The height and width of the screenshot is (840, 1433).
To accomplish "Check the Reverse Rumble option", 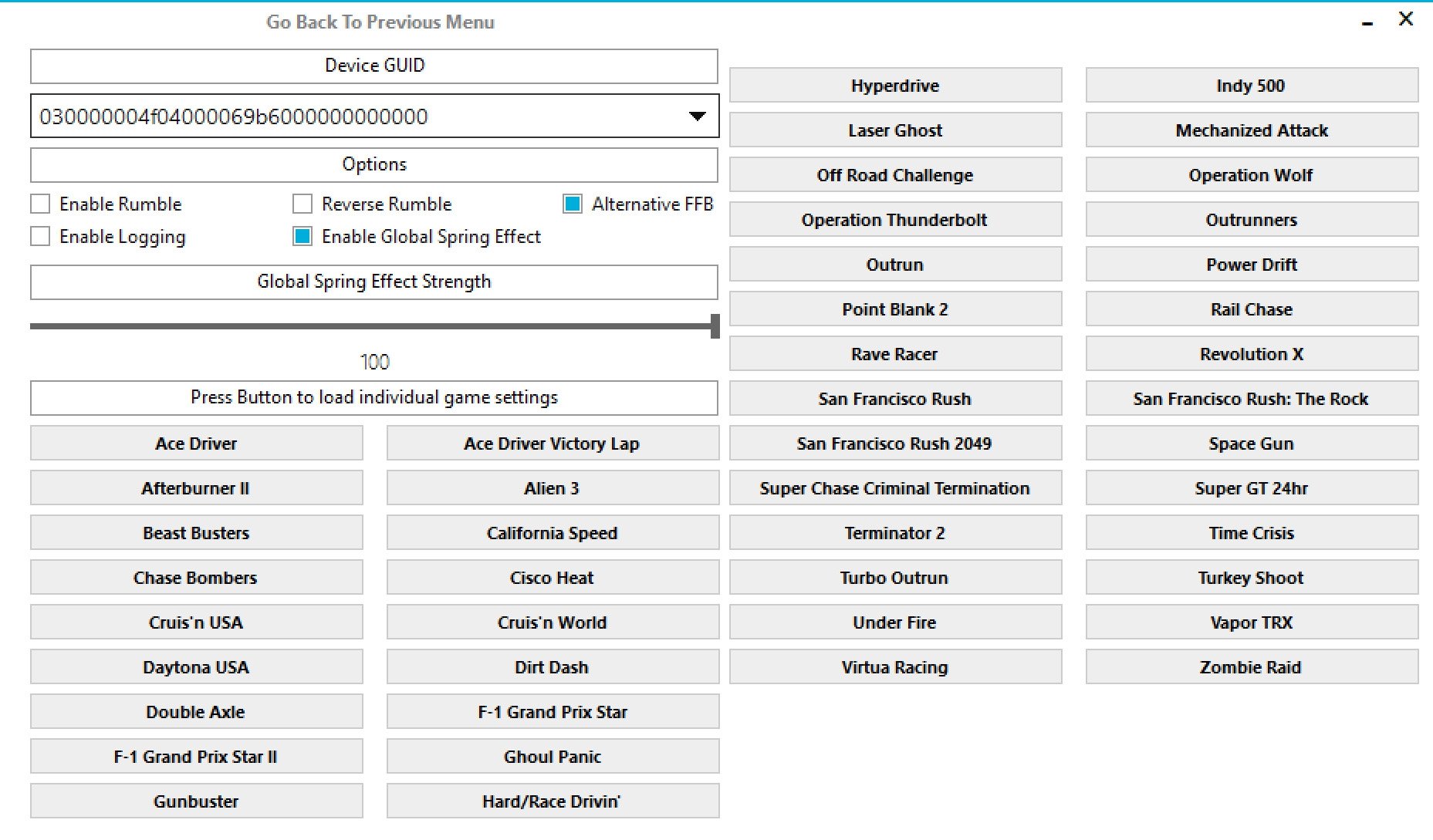I will click(302, 204).
